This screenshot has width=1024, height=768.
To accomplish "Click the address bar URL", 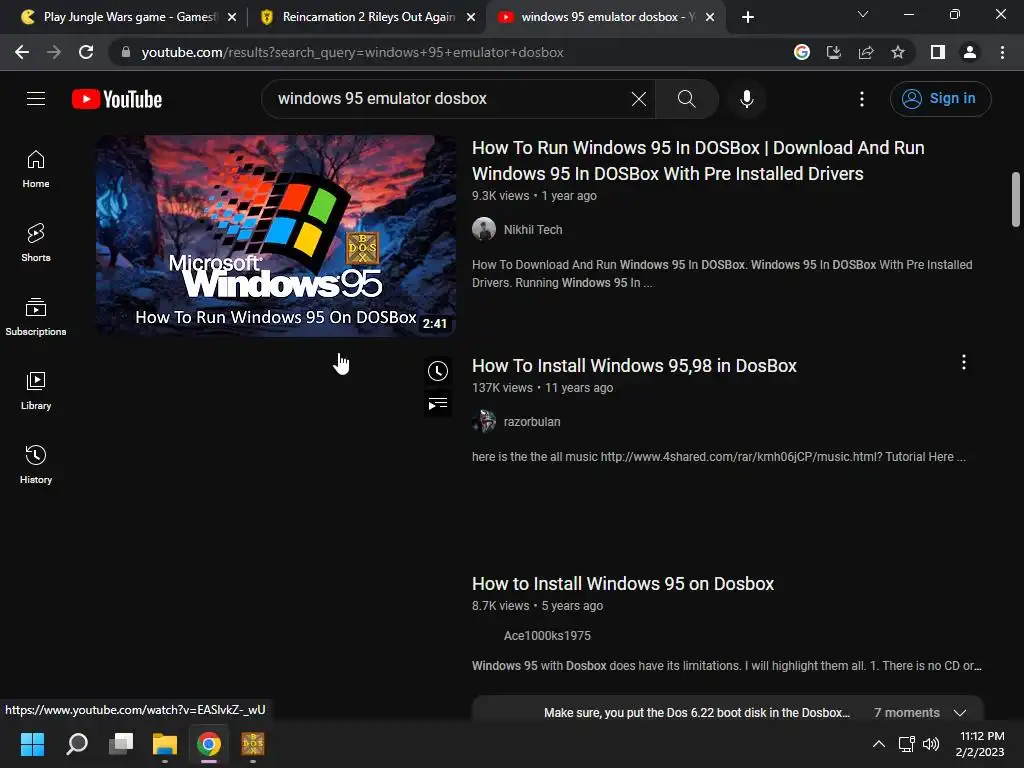I will (352, 52).
